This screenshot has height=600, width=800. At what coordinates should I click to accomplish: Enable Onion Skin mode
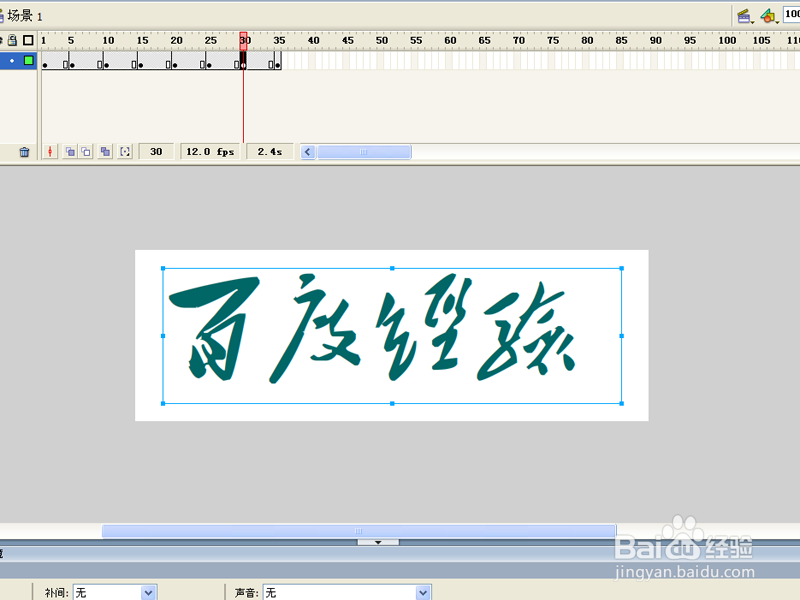(70, 152)
